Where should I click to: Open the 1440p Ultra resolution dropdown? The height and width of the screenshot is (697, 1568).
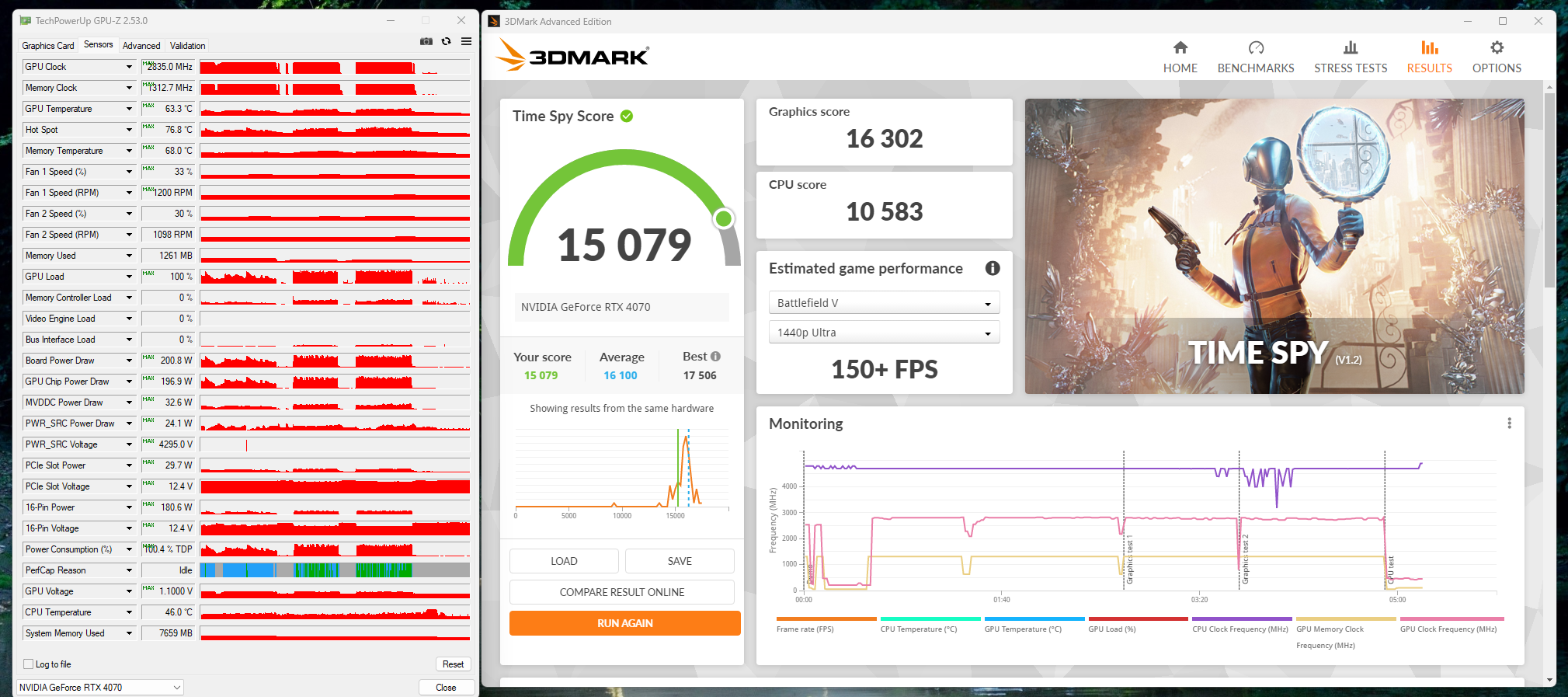coord(884,333)
